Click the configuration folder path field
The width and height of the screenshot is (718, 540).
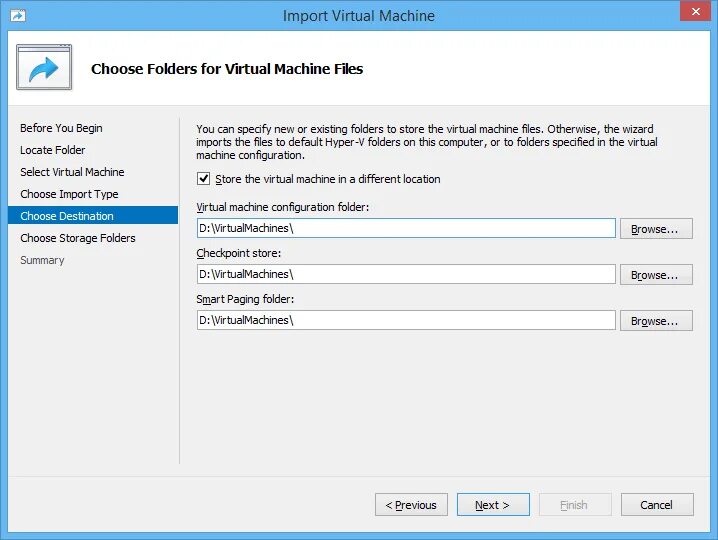point(406,228)
